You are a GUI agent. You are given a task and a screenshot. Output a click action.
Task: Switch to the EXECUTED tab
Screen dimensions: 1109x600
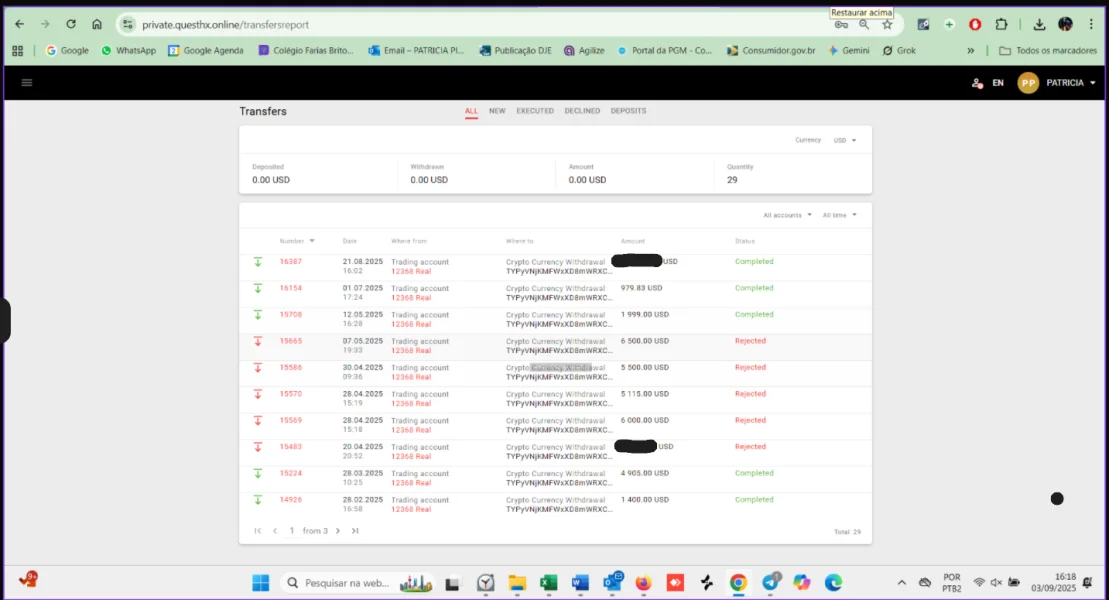pos(535,111)
